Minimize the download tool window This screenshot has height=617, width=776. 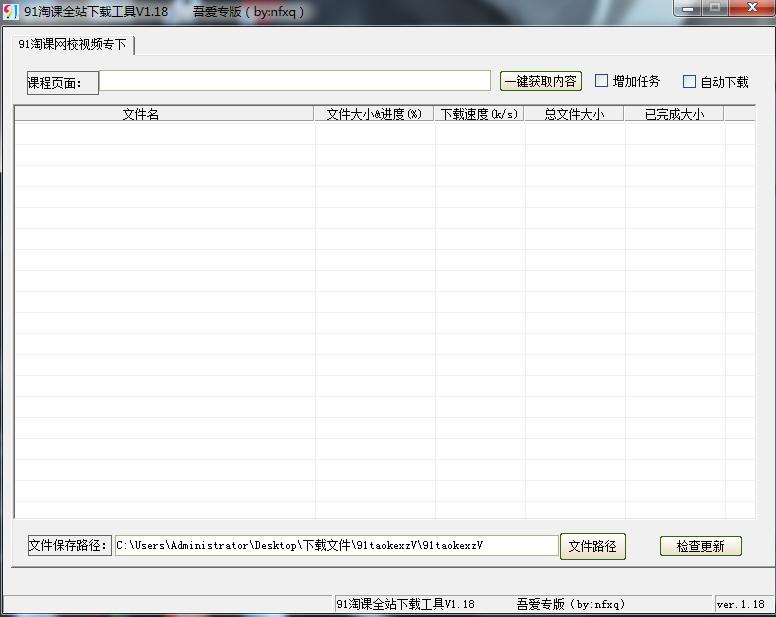coord(688,8)
